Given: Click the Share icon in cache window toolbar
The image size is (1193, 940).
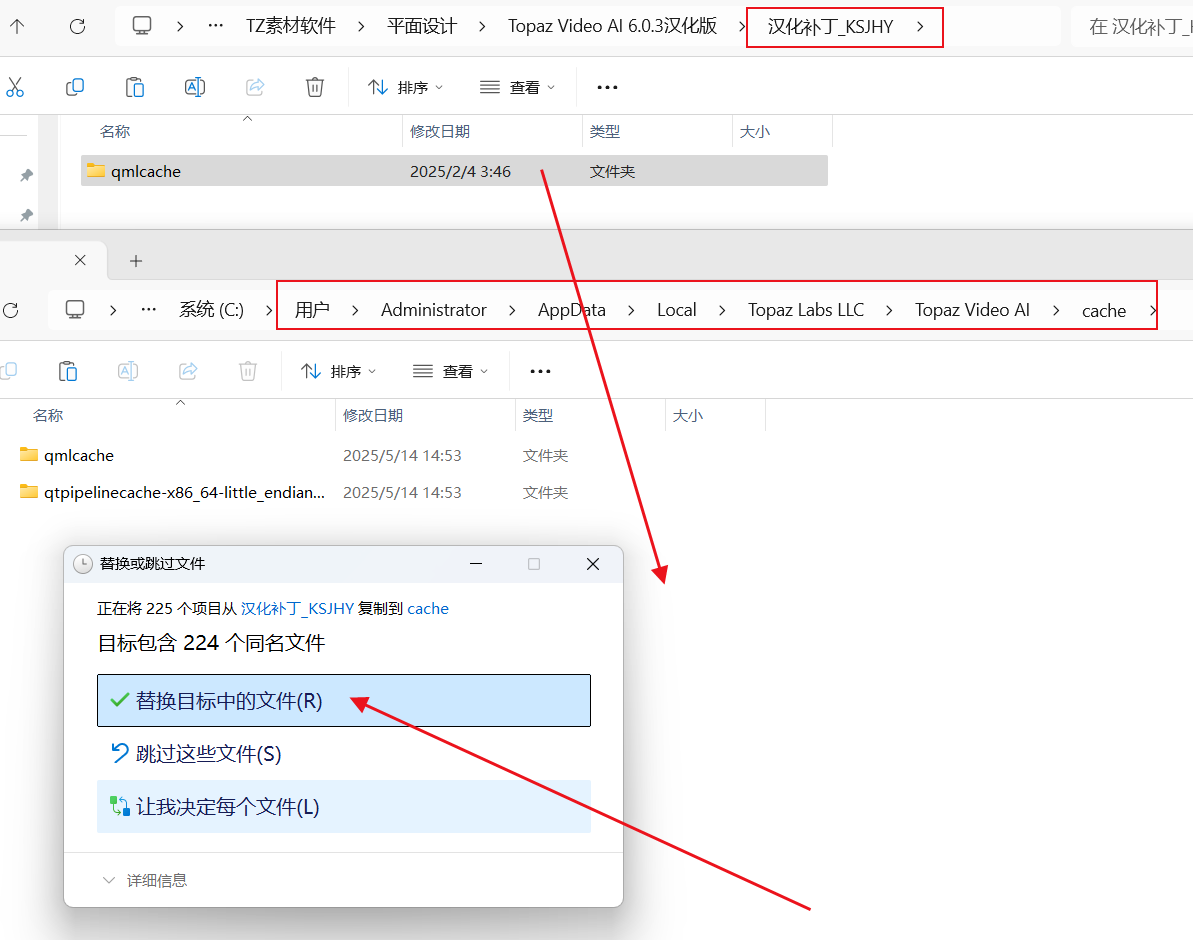Looking at the screenshot, I should [188, 371].
